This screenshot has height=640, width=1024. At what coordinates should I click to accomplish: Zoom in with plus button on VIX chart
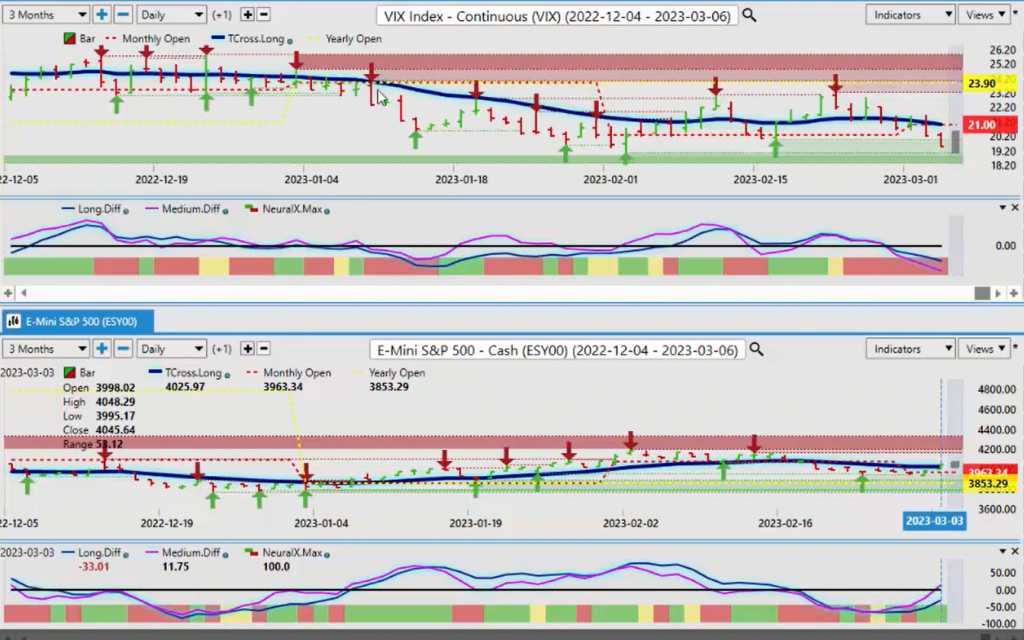[x=101, y=14]
